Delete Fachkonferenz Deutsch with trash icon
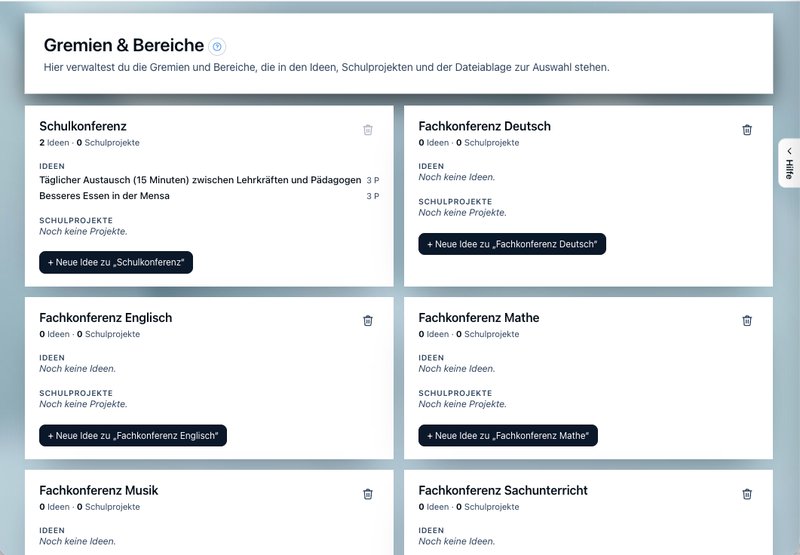This screenshot has height=555, width=800. [x=747, y=130]
